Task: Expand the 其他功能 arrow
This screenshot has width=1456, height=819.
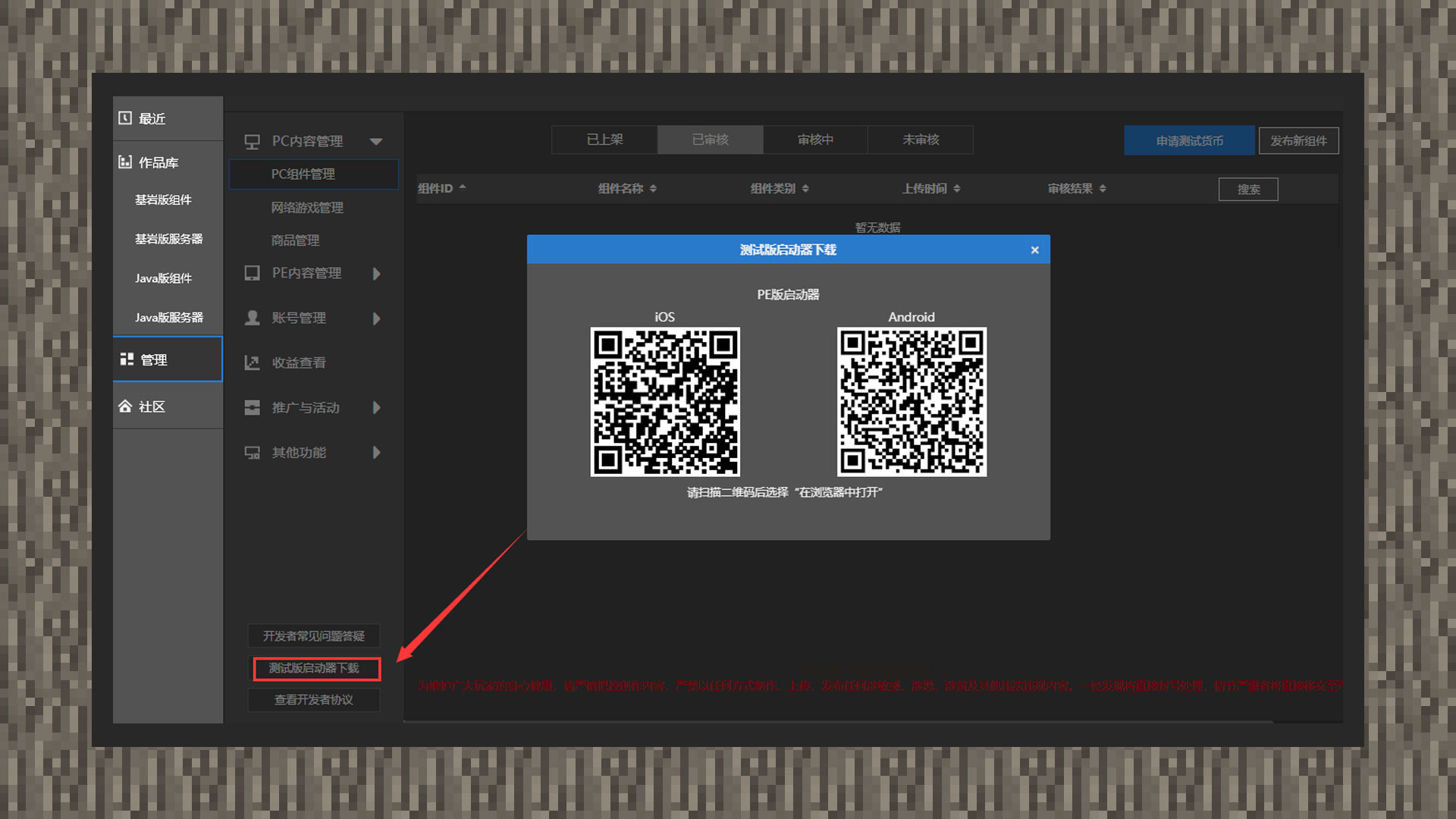Action: (x=377, y=453)
